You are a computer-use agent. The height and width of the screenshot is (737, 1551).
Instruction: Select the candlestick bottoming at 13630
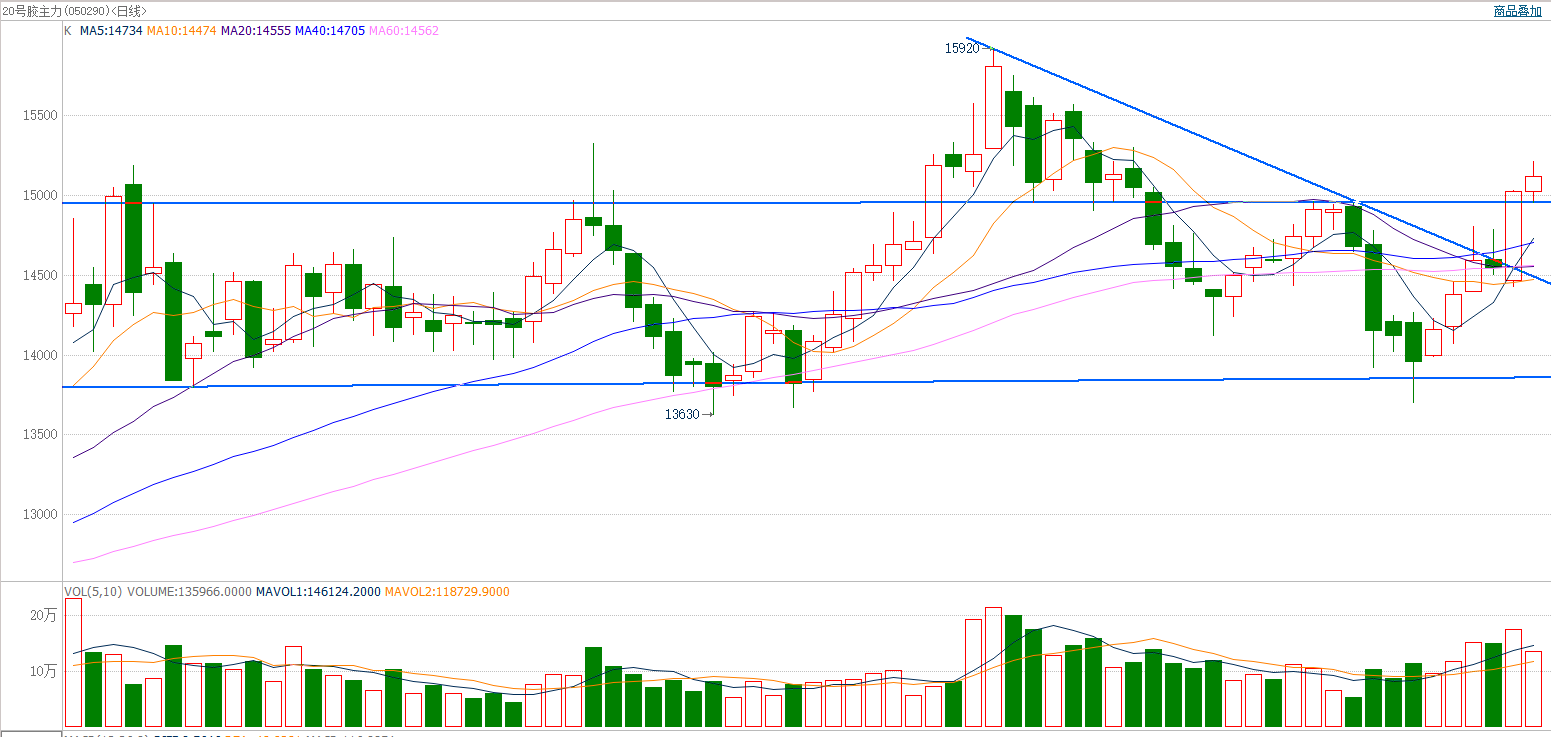pos(713,375)
